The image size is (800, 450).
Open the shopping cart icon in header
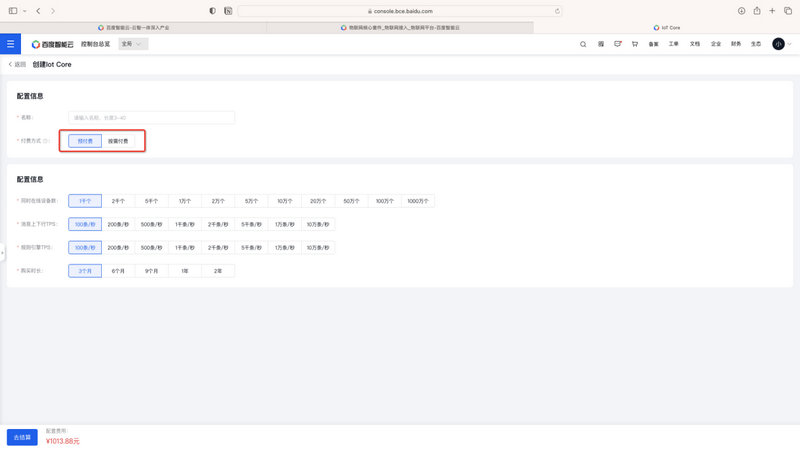click(x=635, y=44)
